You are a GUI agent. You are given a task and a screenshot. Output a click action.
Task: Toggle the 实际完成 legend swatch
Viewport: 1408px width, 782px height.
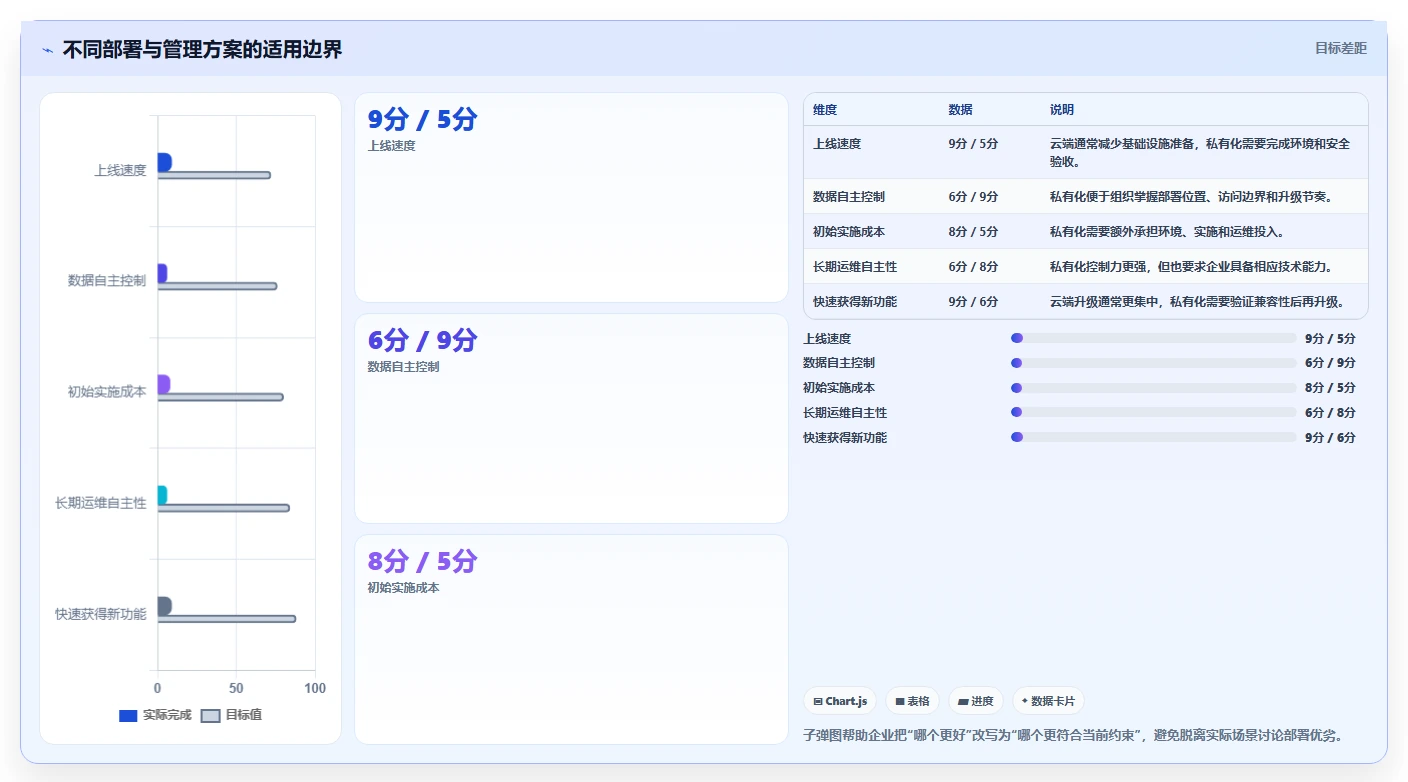[x=128, y=715]
